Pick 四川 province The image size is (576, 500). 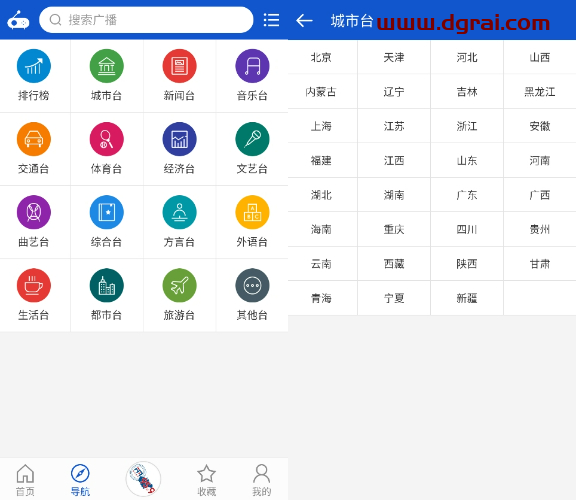click(x=467, y=230)
